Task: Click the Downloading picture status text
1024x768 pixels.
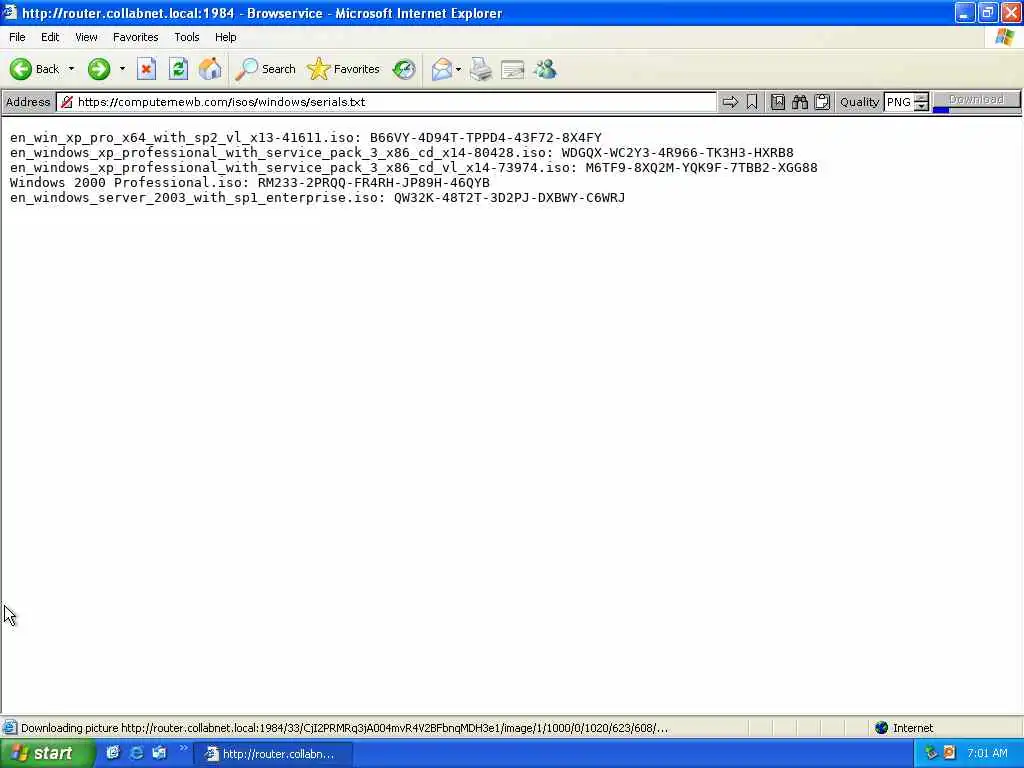Action: 344,728
